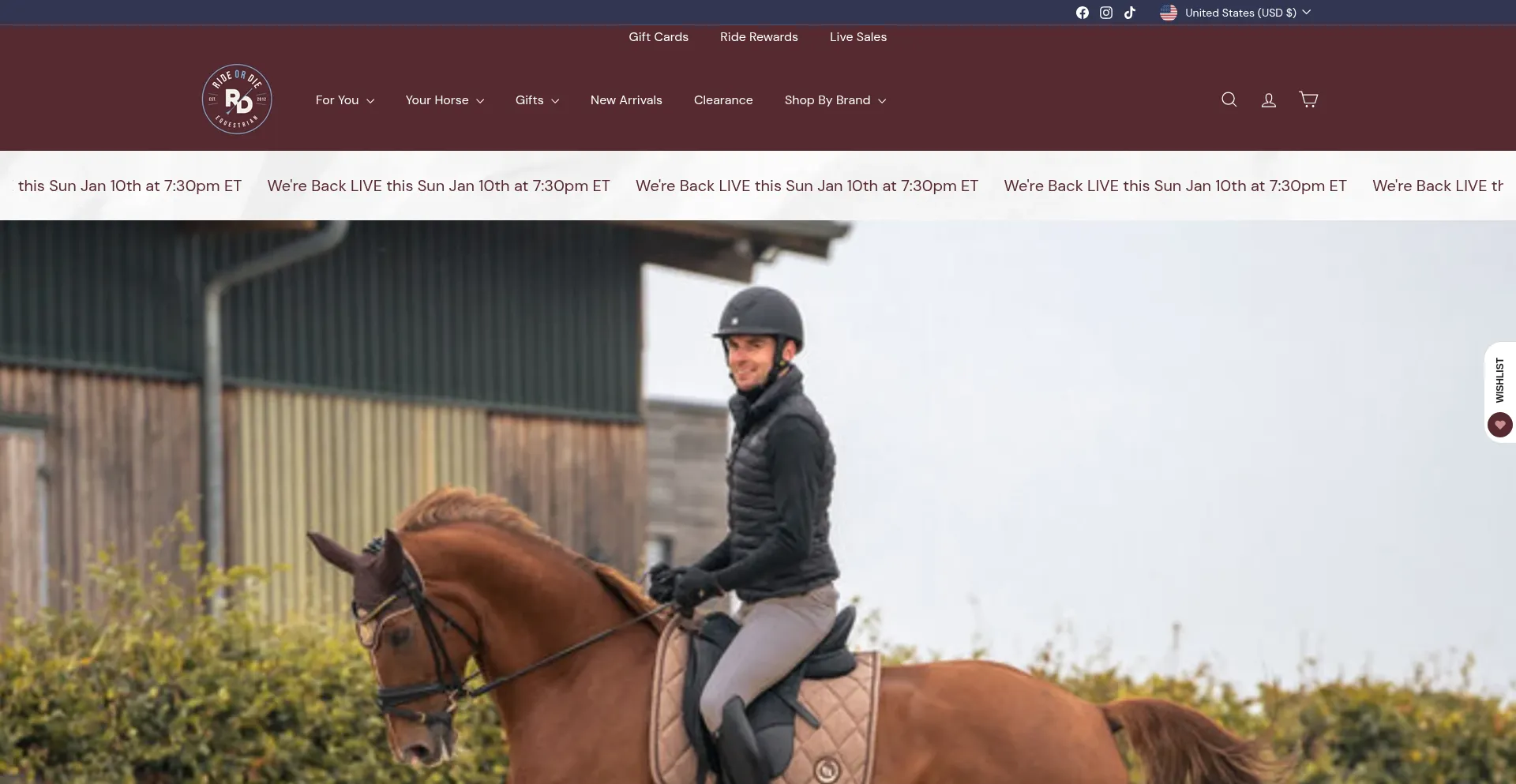1516x784 pixels.
Task: Expand the For You menu
Action: [345, 100]
